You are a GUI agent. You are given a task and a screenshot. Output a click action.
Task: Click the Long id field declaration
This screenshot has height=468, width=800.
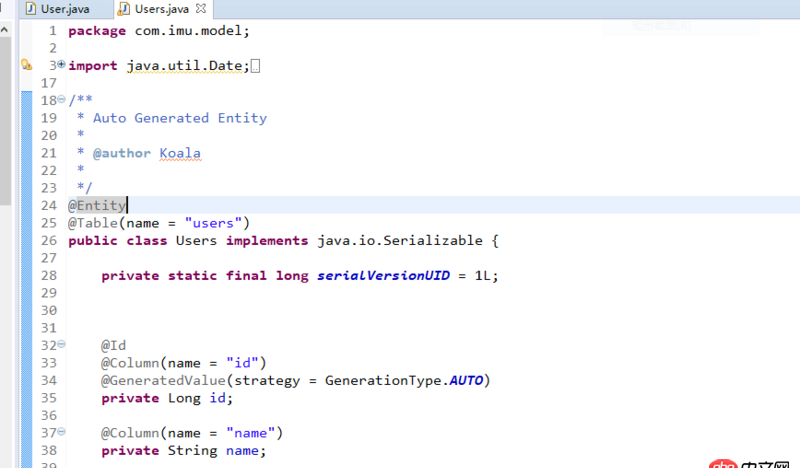point(167,398)
